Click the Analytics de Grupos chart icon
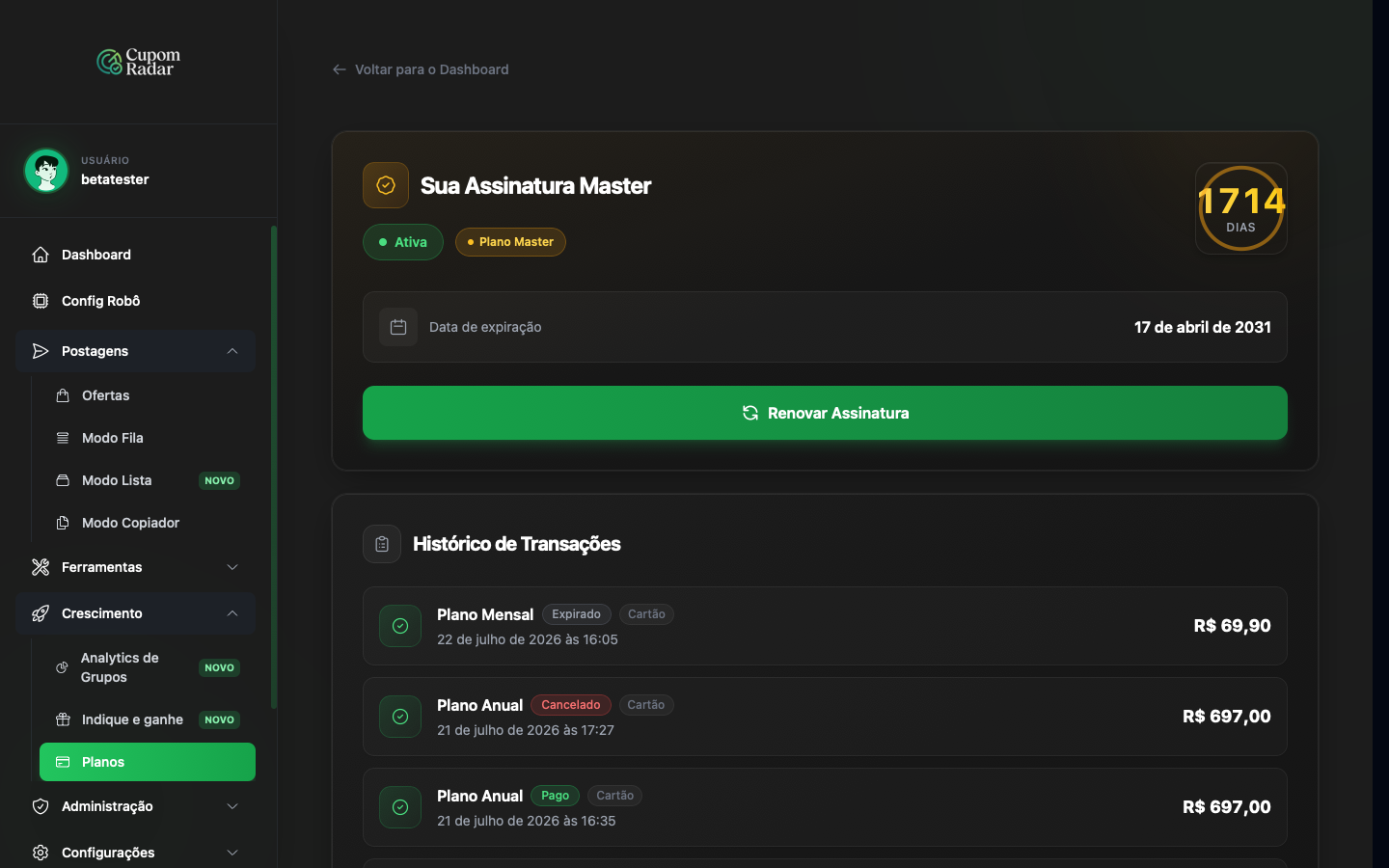The width and height of the screenshot is (1389, 868). point(63,667)
